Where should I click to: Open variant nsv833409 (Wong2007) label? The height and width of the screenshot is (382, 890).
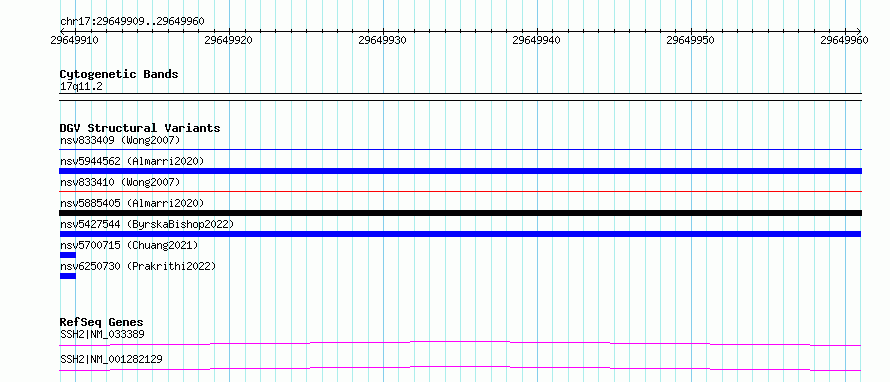[120, 140]
